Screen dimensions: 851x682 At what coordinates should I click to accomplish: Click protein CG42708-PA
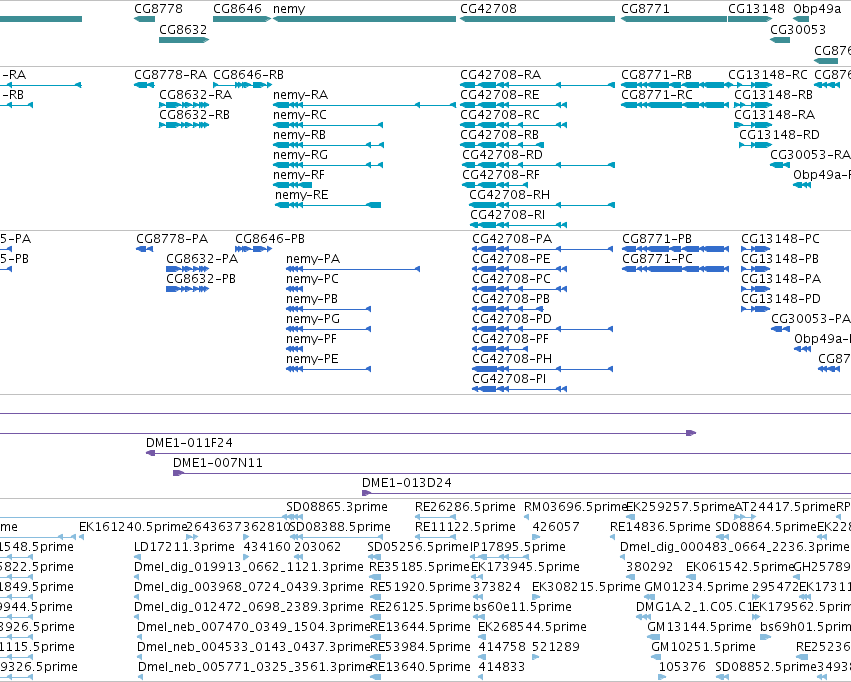pos(542,249)
